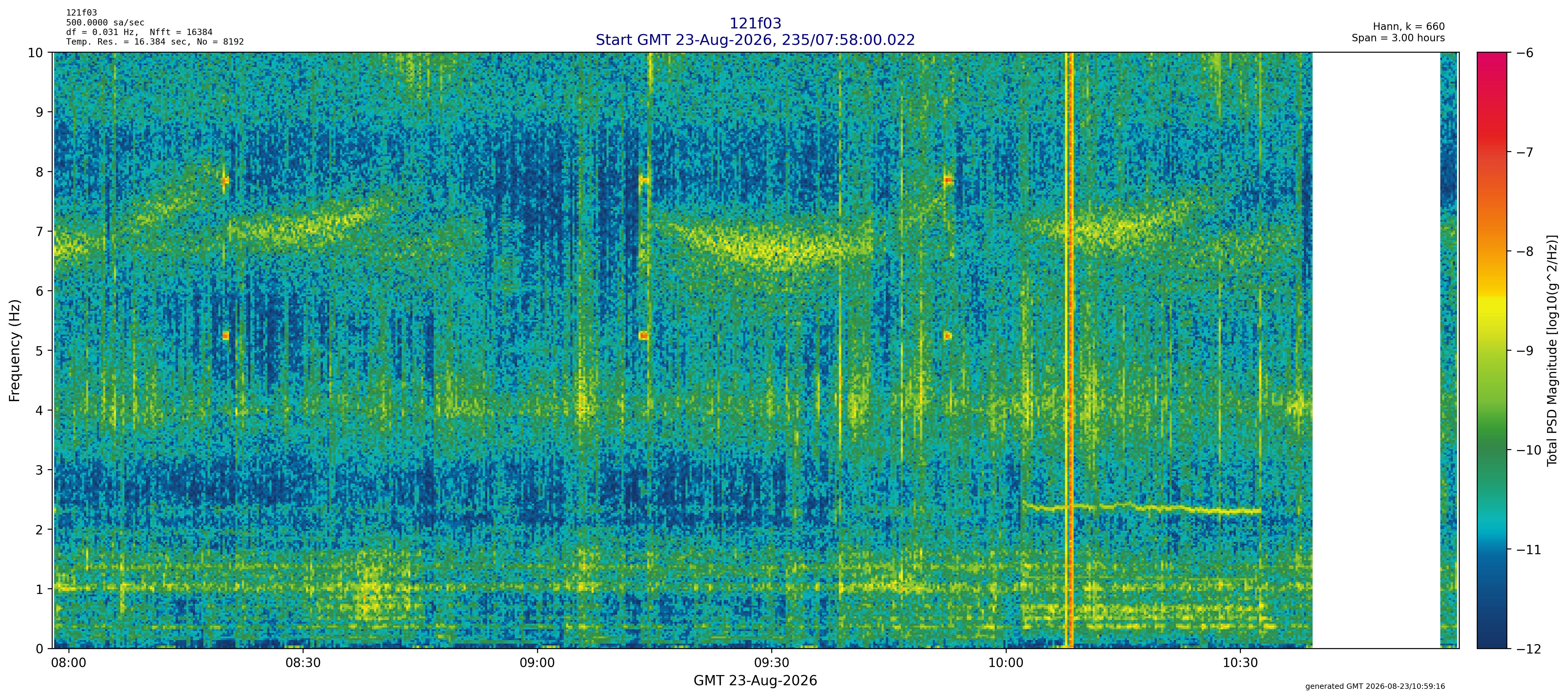
Task: Click the "GMT 23-Aug-2026" x-axis label
Action: 755,681
